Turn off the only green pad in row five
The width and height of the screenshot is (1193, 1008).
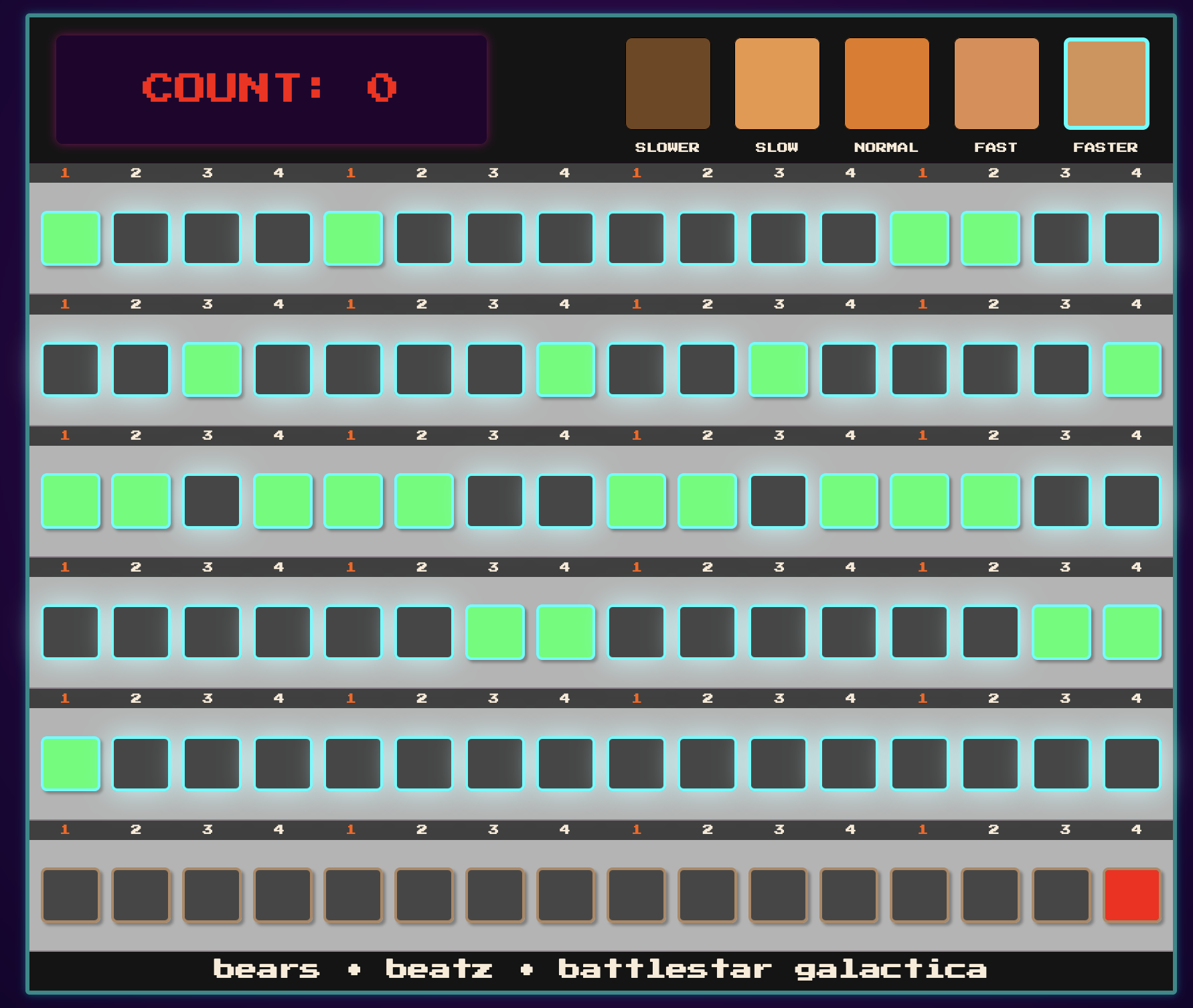click(70, 763)
